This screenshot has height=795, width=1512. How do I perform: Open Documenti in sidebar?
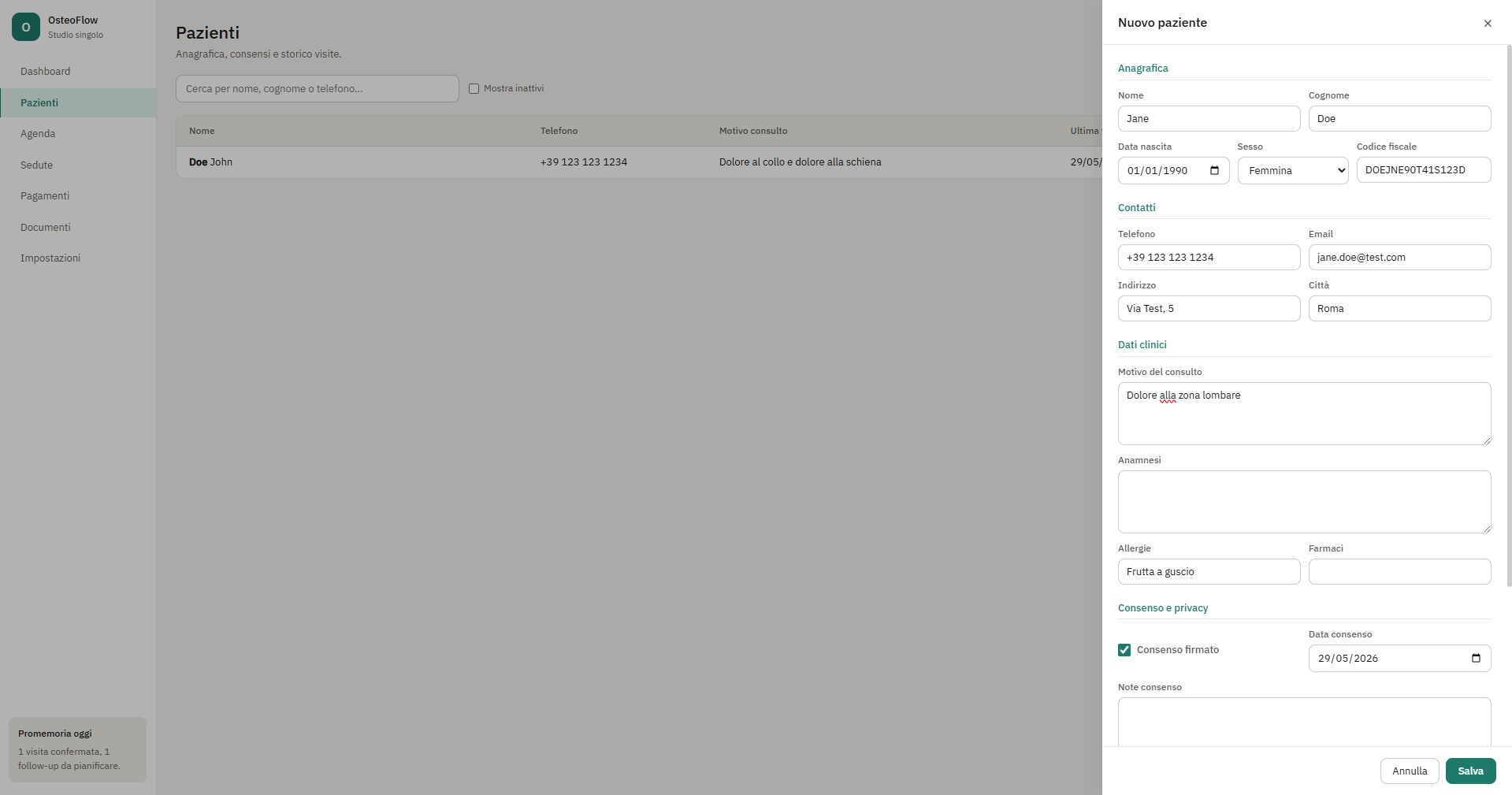pos(78,227)
